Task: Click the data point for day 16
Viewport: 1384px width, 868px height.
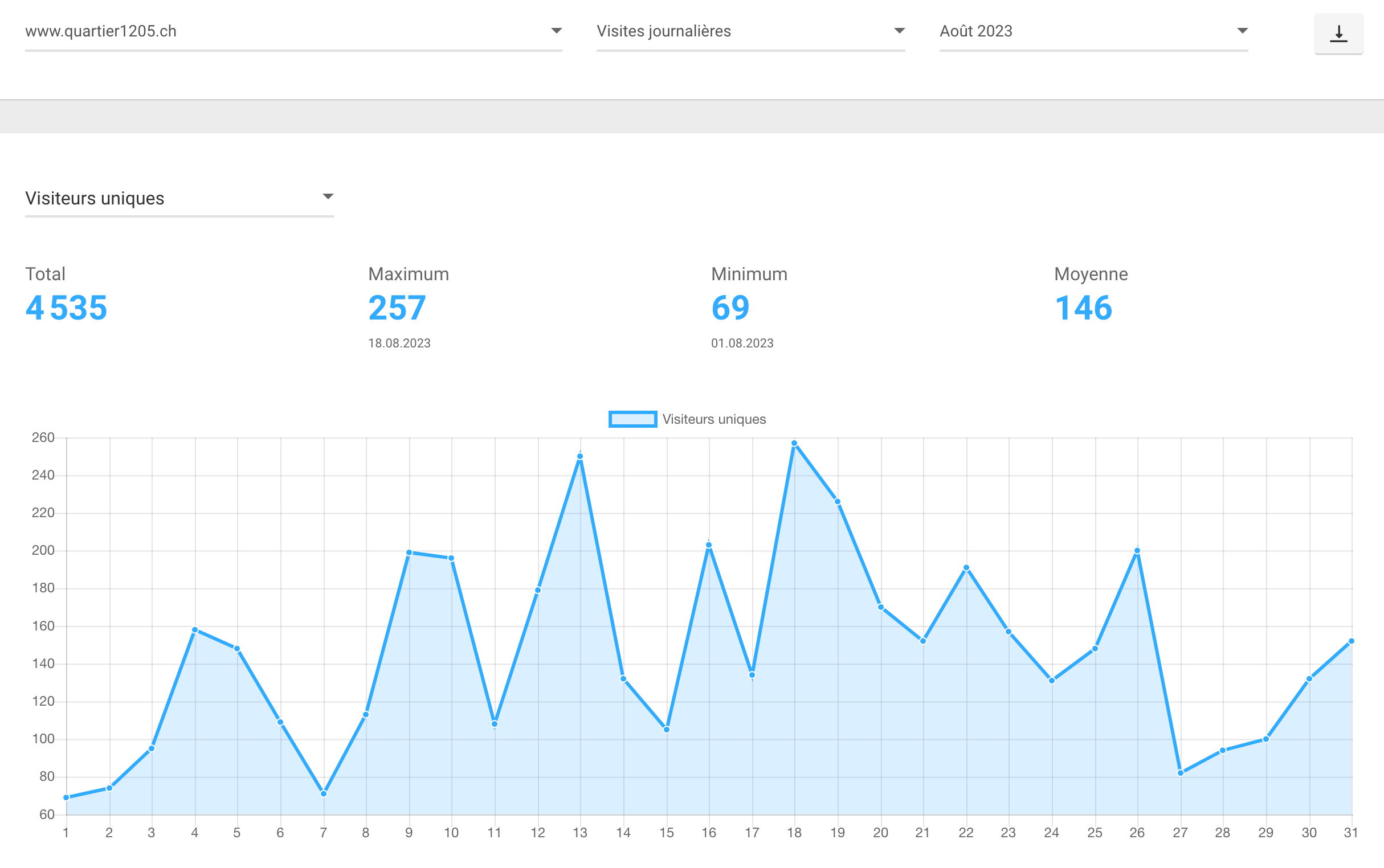Action: (709, 546)
